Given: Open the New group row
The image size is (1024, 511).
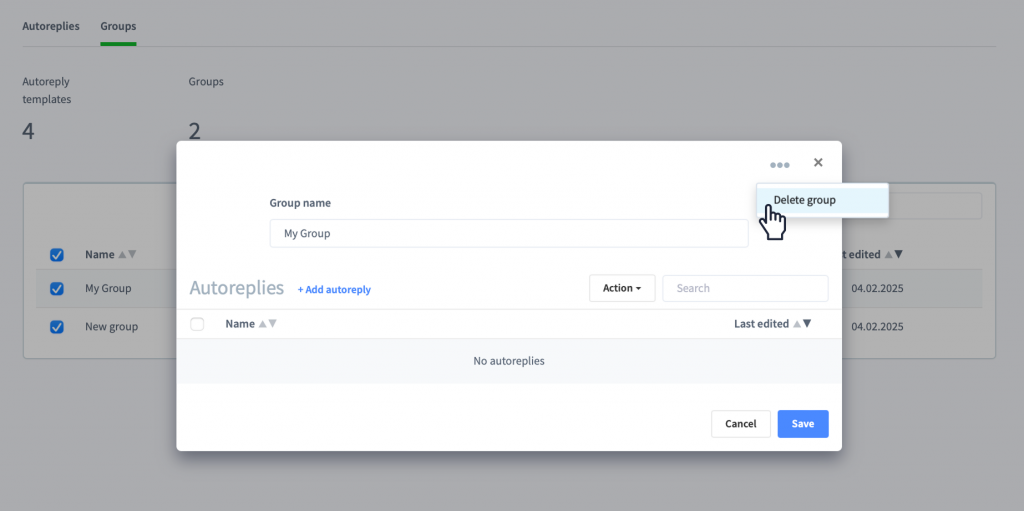Looking at the screenshot, I should coord(112,327).
